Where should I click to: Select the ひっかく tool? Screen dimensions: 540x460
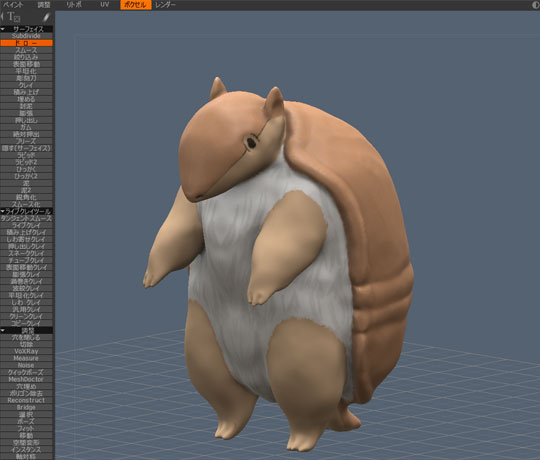coord(27,169)
